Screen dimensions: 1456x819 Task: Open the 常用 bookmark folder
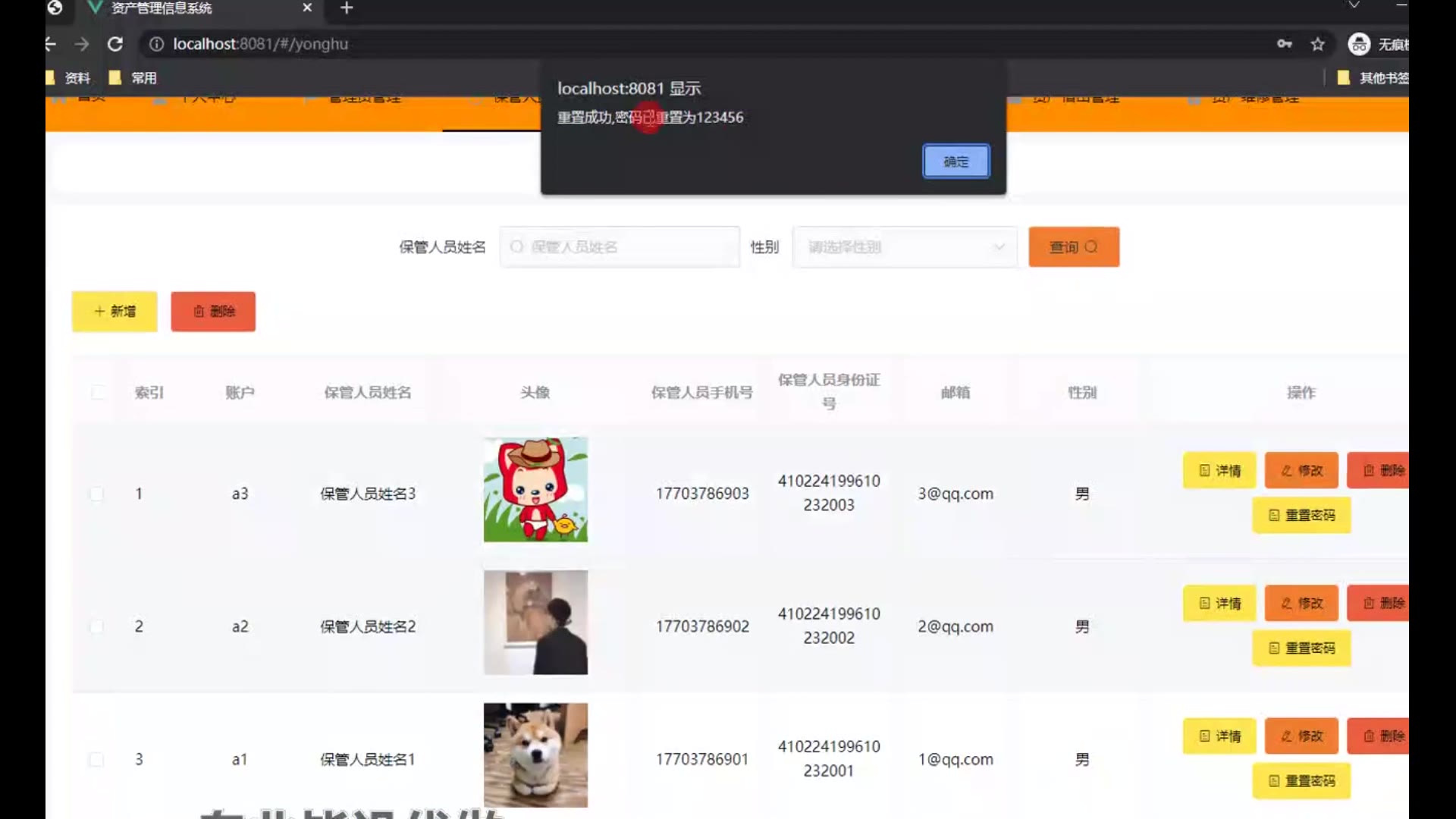coord(133,77)
